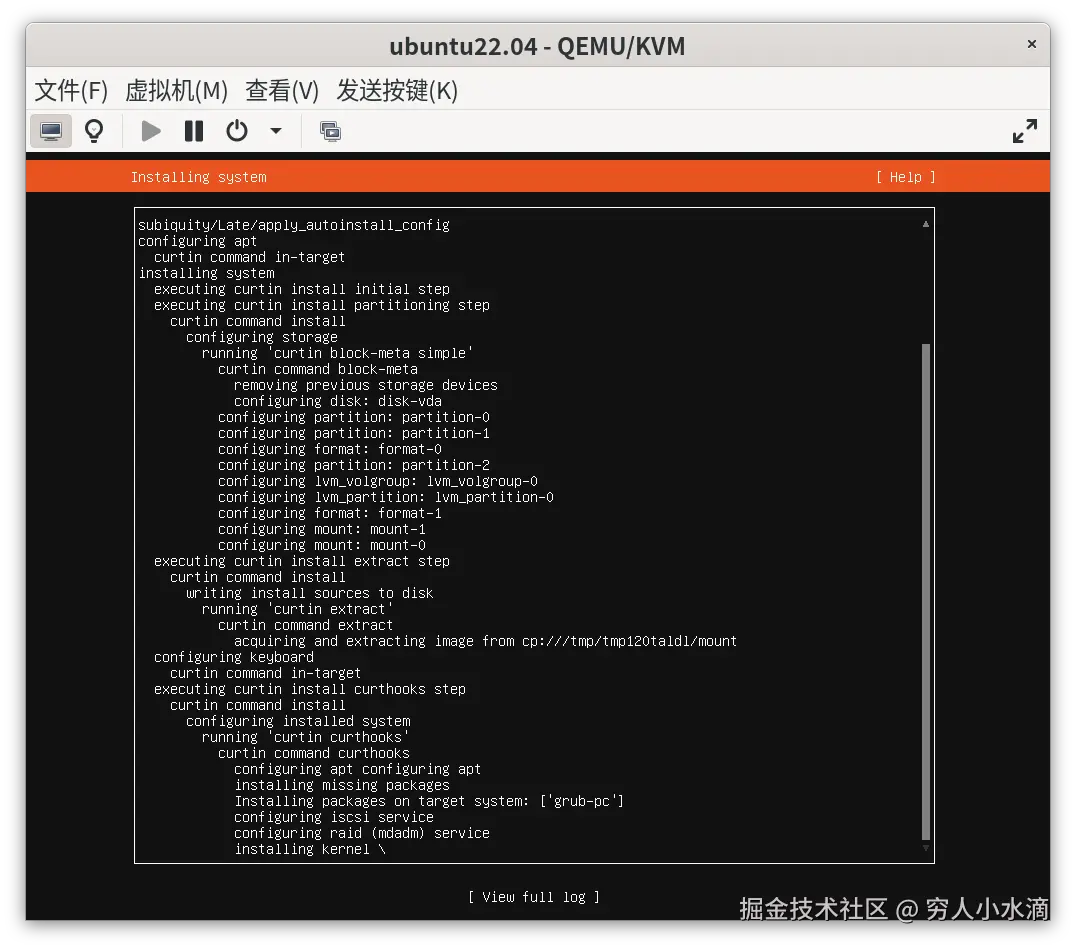Click window title 'ubuntu22.04 - QEMU/KVM'
This screenshot has width=1076, height=949.
pyautogui.click(x=537, y=46)
